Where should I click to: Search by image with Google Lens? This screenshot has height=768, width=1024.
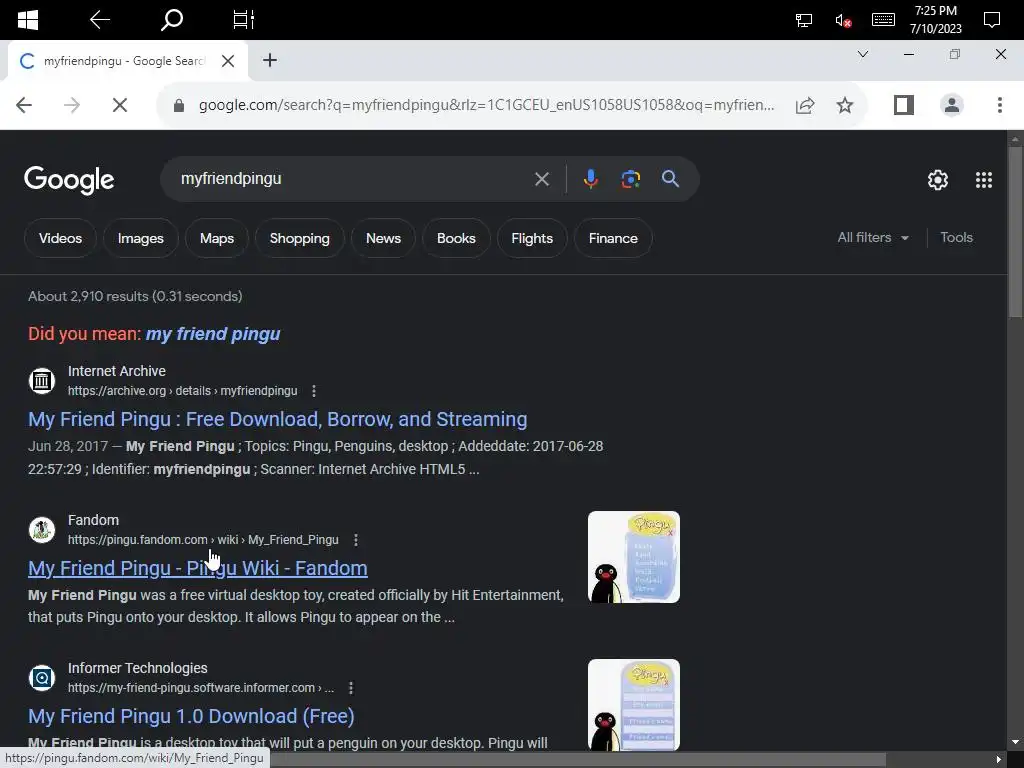tap(630, 179)
